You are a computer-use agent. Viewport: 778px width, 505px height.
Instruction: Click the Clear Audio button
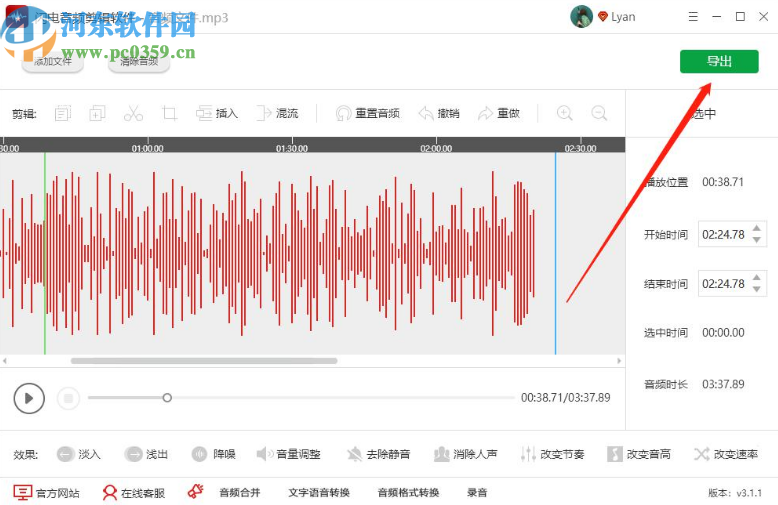139,62
